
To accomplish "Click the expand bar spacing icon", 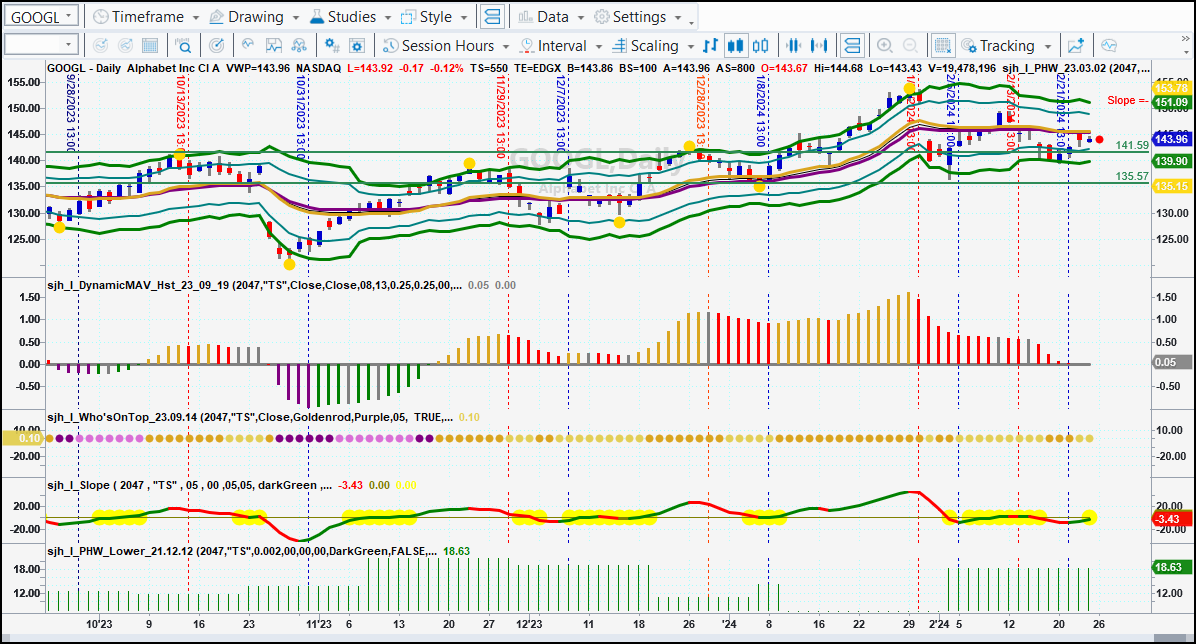I will [x=819, y=46].
